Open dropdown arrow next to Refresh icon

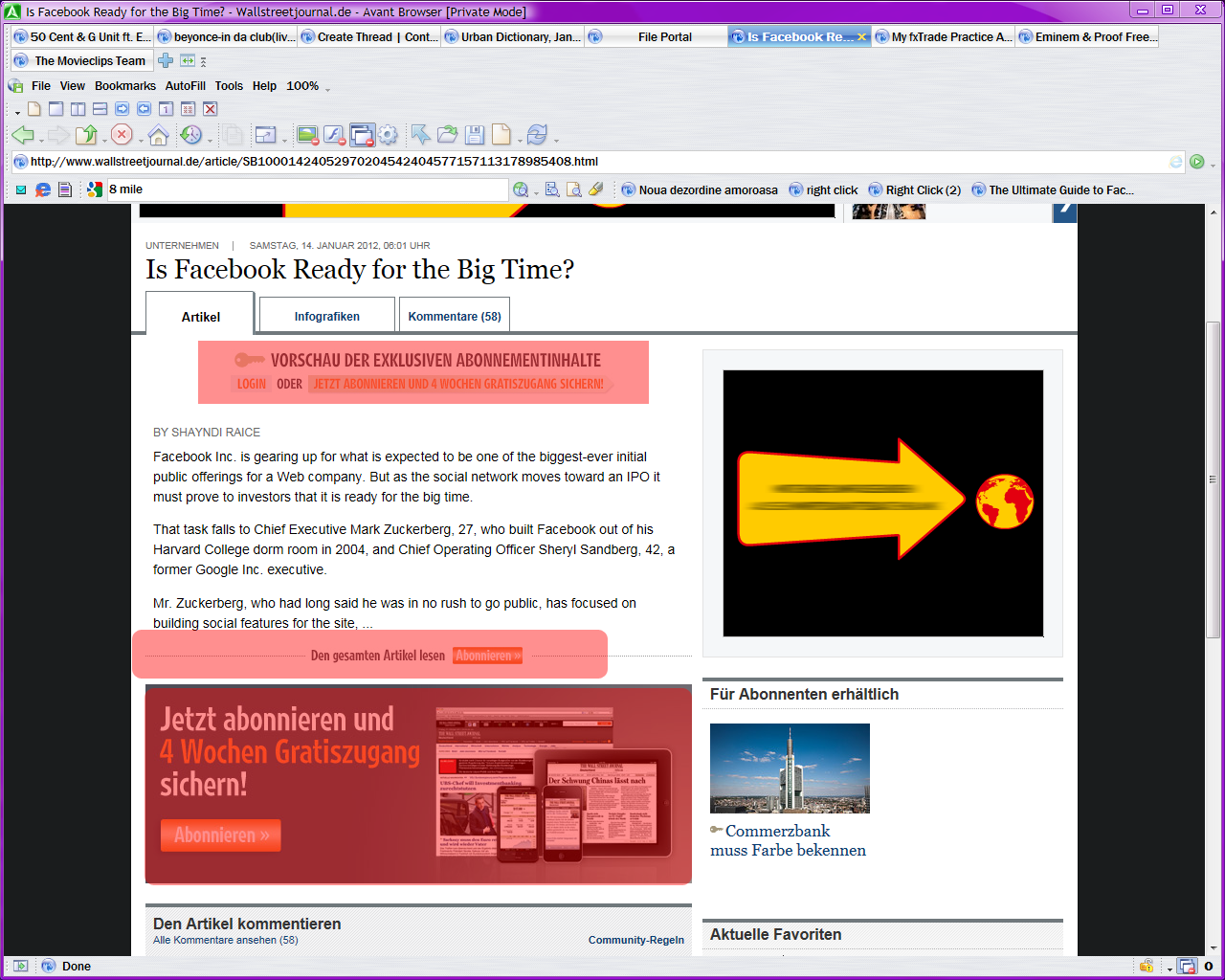pyautogui.click(x=556, y=141)
